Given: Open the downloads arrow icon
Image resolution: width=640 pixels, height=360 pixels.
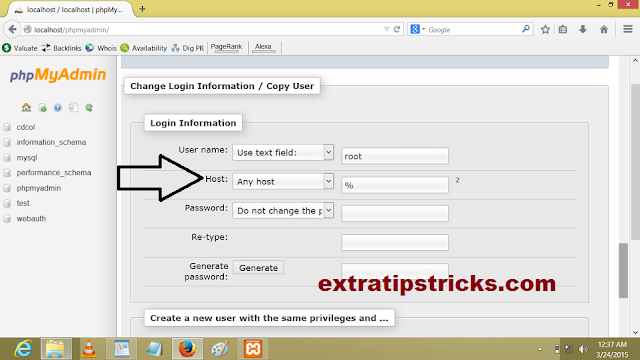Looking at the screenshot, I should pyautogui.click(x=583, y=29).
